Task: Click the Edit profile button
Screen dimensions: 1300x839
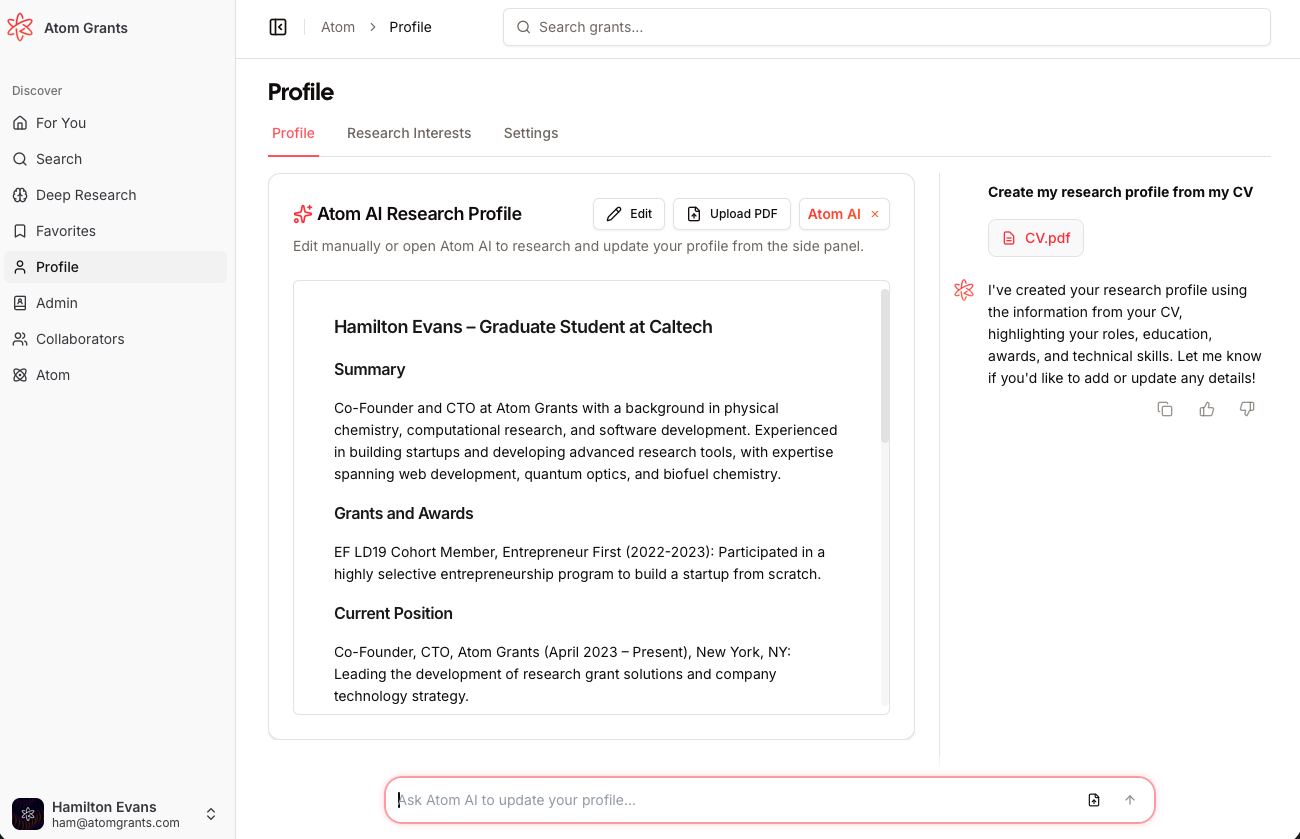Action: [x=629, y=214]
